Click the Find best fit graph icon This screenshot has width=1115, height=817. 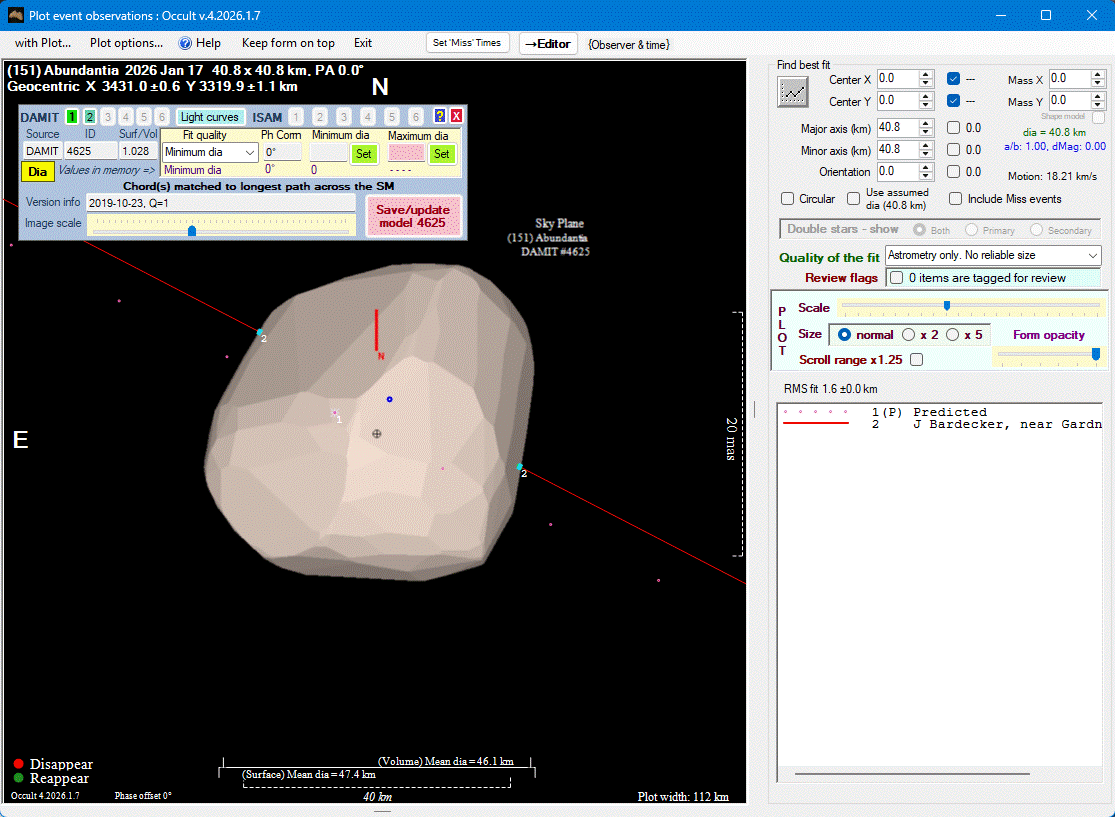(793, 92)
